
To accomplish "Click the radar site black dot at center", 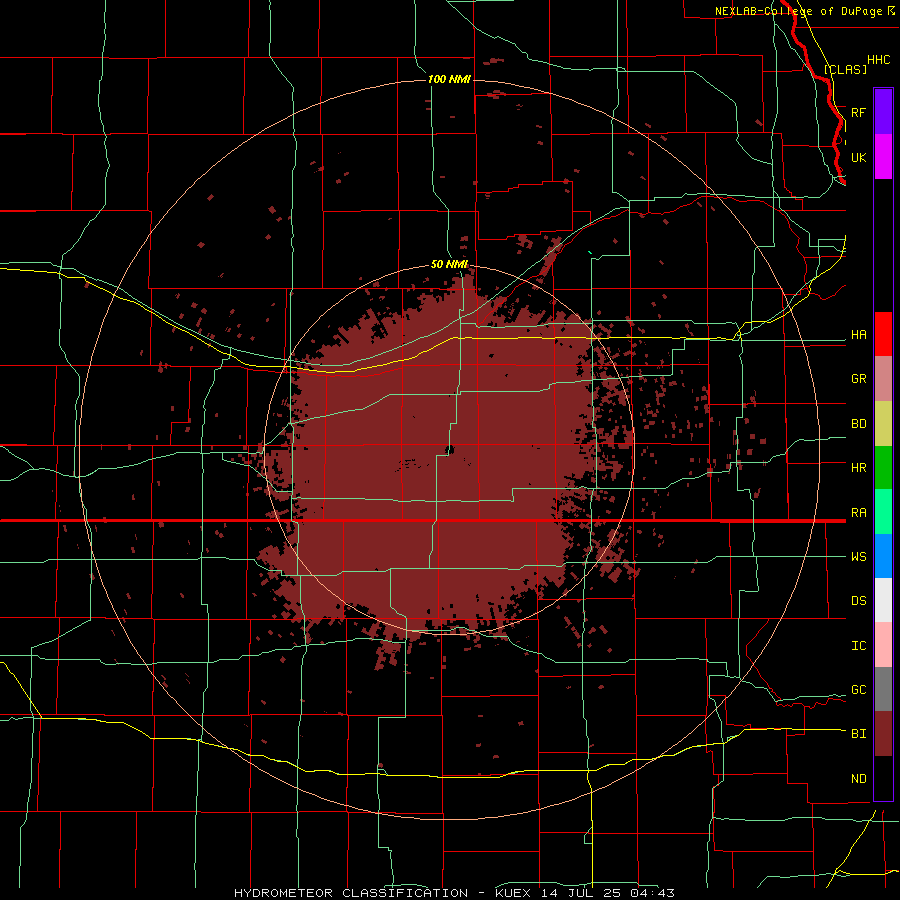I will coord(450,450).
